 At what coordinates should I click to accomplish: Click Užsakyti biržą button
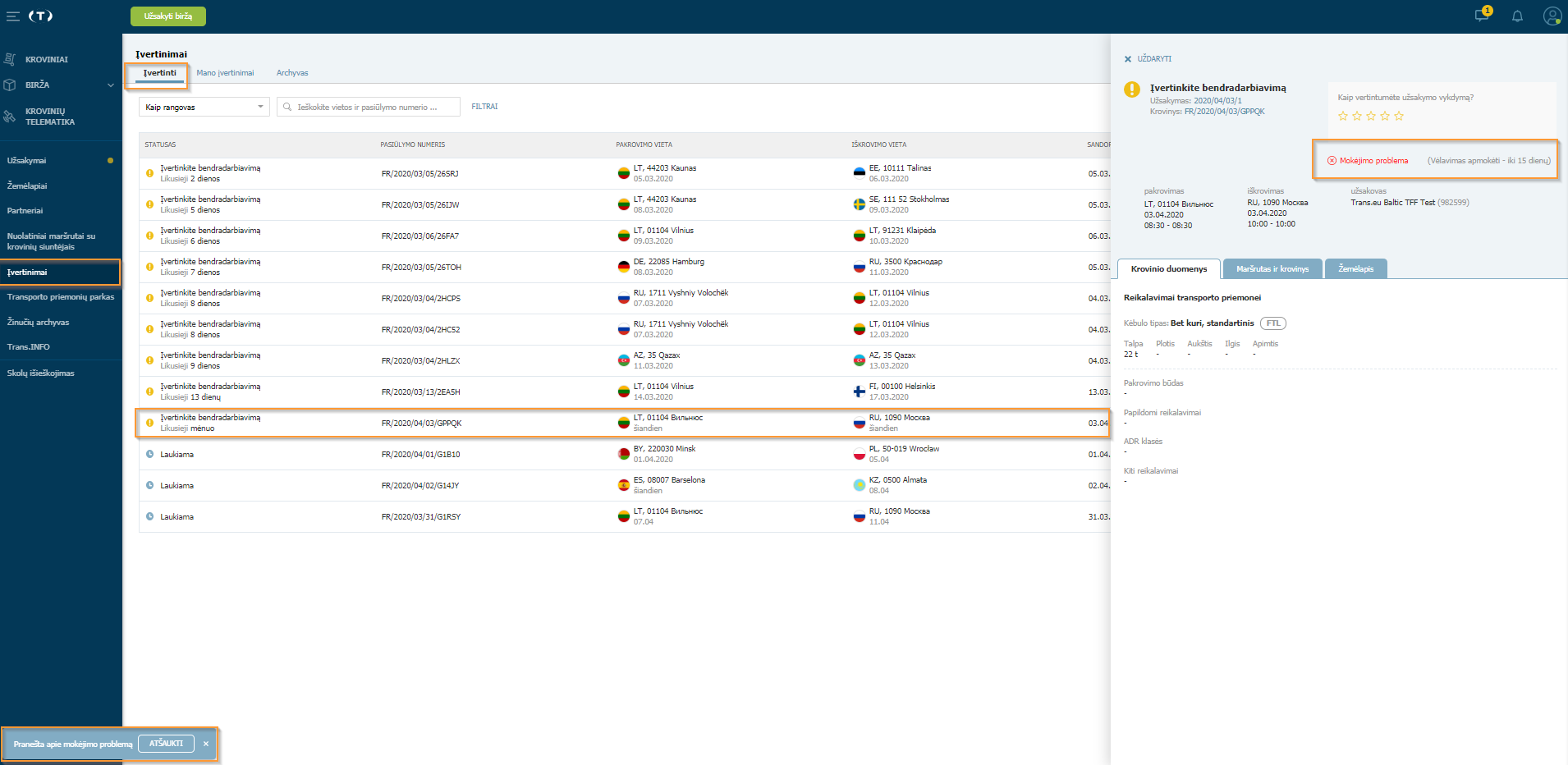[x=168, y=16]
